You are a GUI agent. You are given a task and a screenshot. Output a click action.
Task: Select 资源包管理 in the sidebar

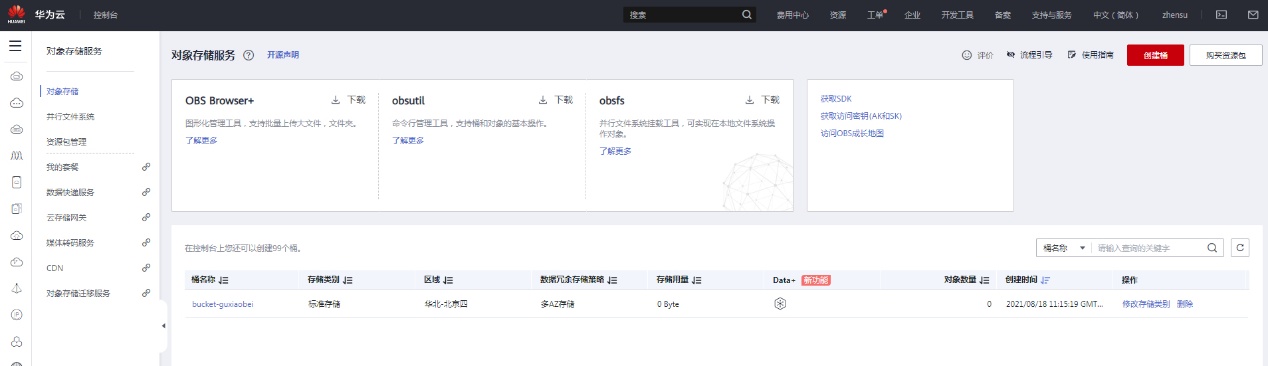(x=66, y=141)
